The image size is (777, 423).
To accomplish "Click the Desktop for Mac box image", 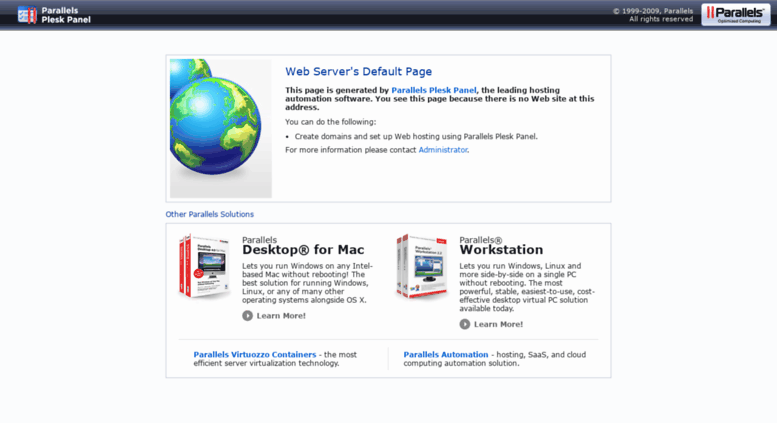I will point(204,266).
